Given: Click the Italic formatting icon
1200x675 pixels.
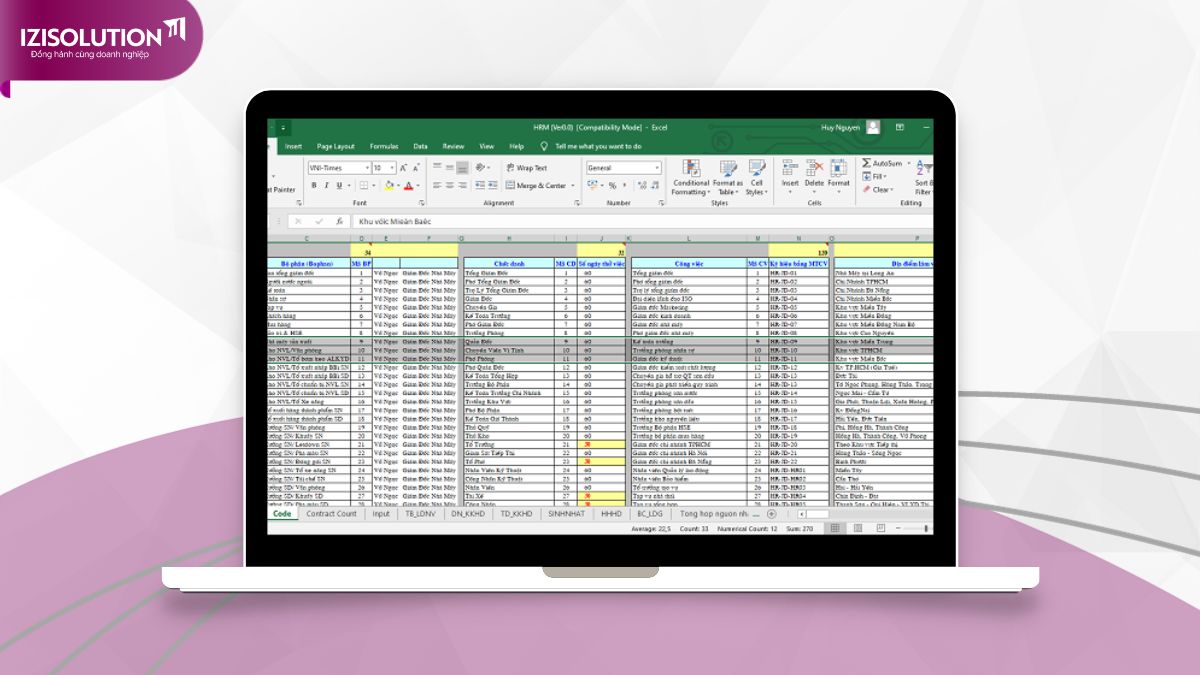Looking at the screenshot, I should point(325,185).
